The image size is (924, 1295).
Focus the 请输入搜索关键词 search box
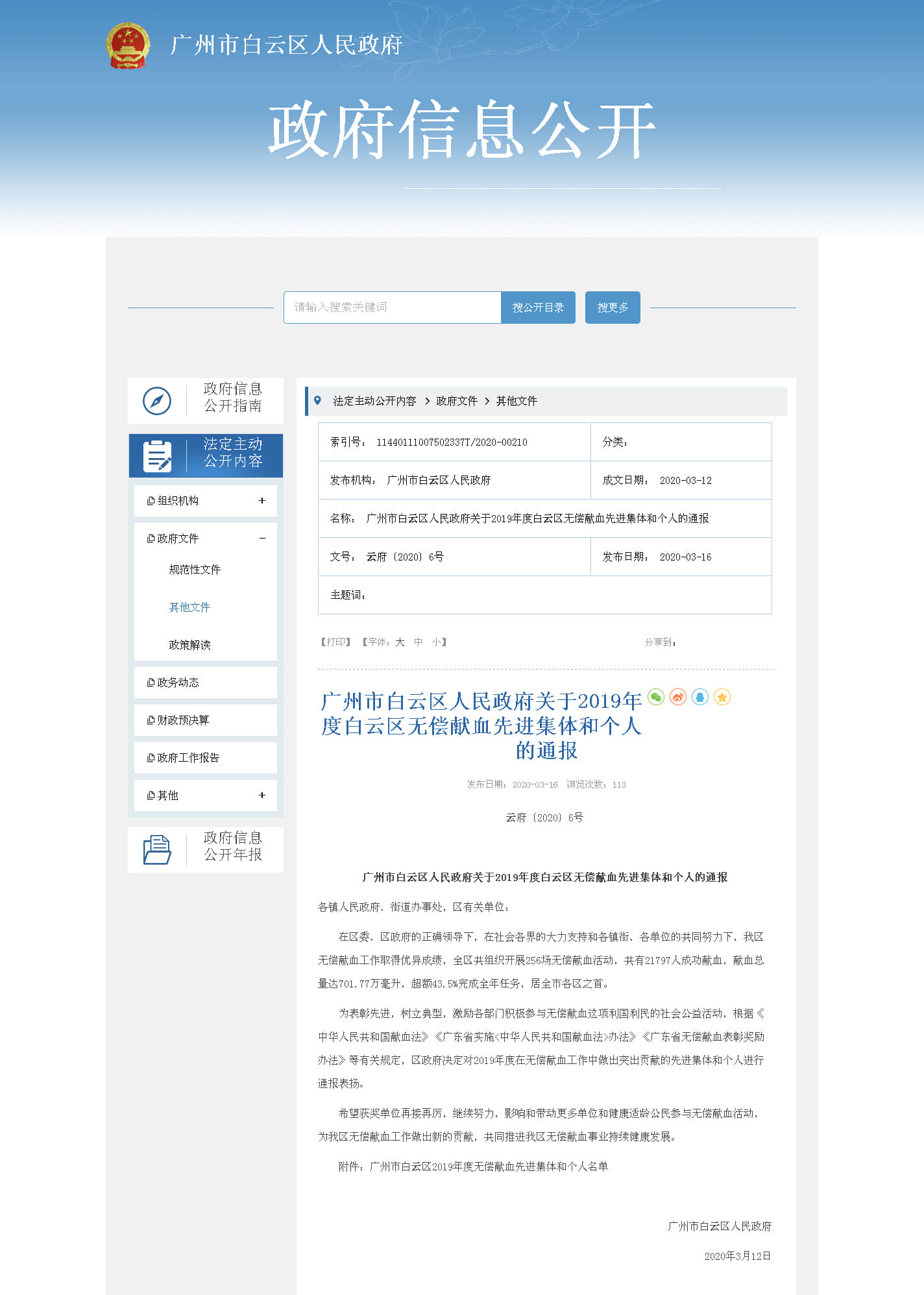(393, 308)
